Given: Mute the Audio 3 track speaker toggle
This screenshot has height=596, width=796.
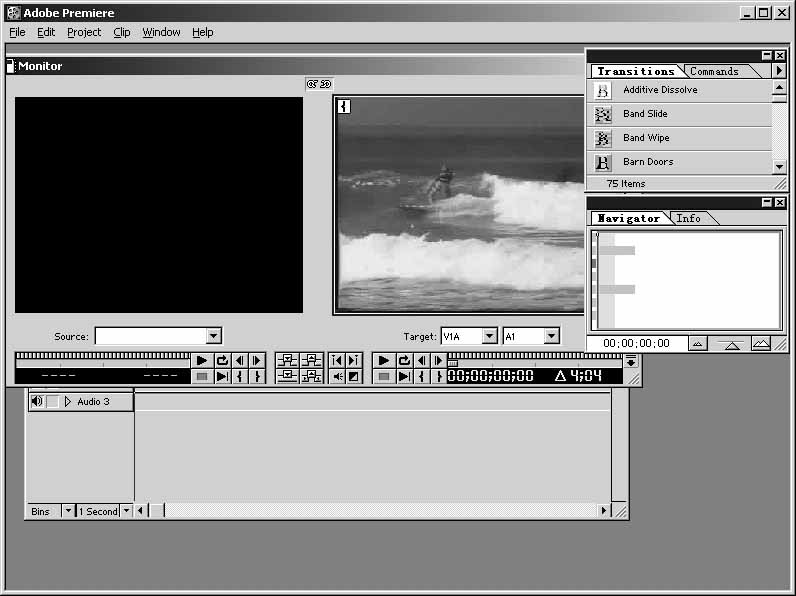Looking at the screenshot, I should click(x=37, y=401).
